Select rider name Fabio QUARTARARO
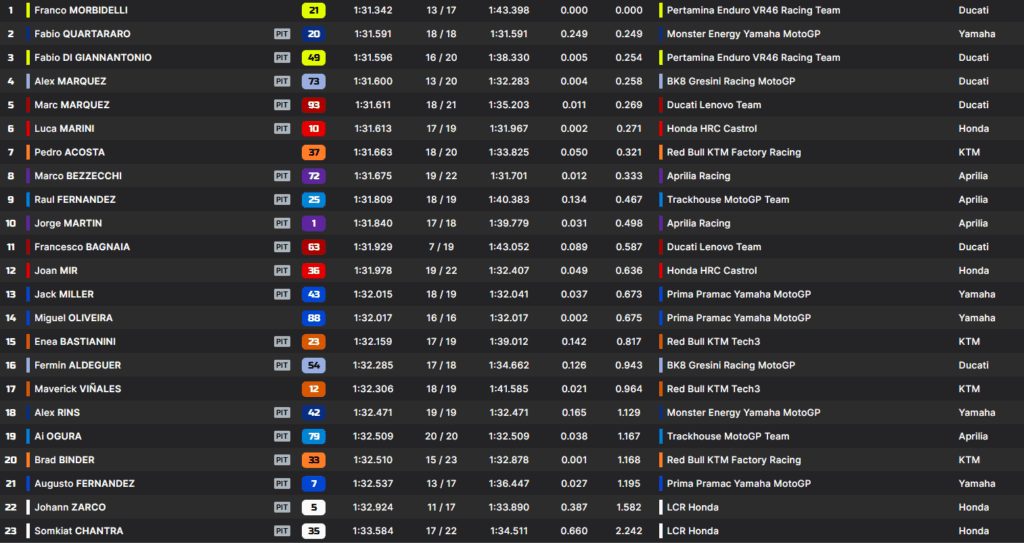This screenshot has width=1024, height=543. [x=82, y=34]
